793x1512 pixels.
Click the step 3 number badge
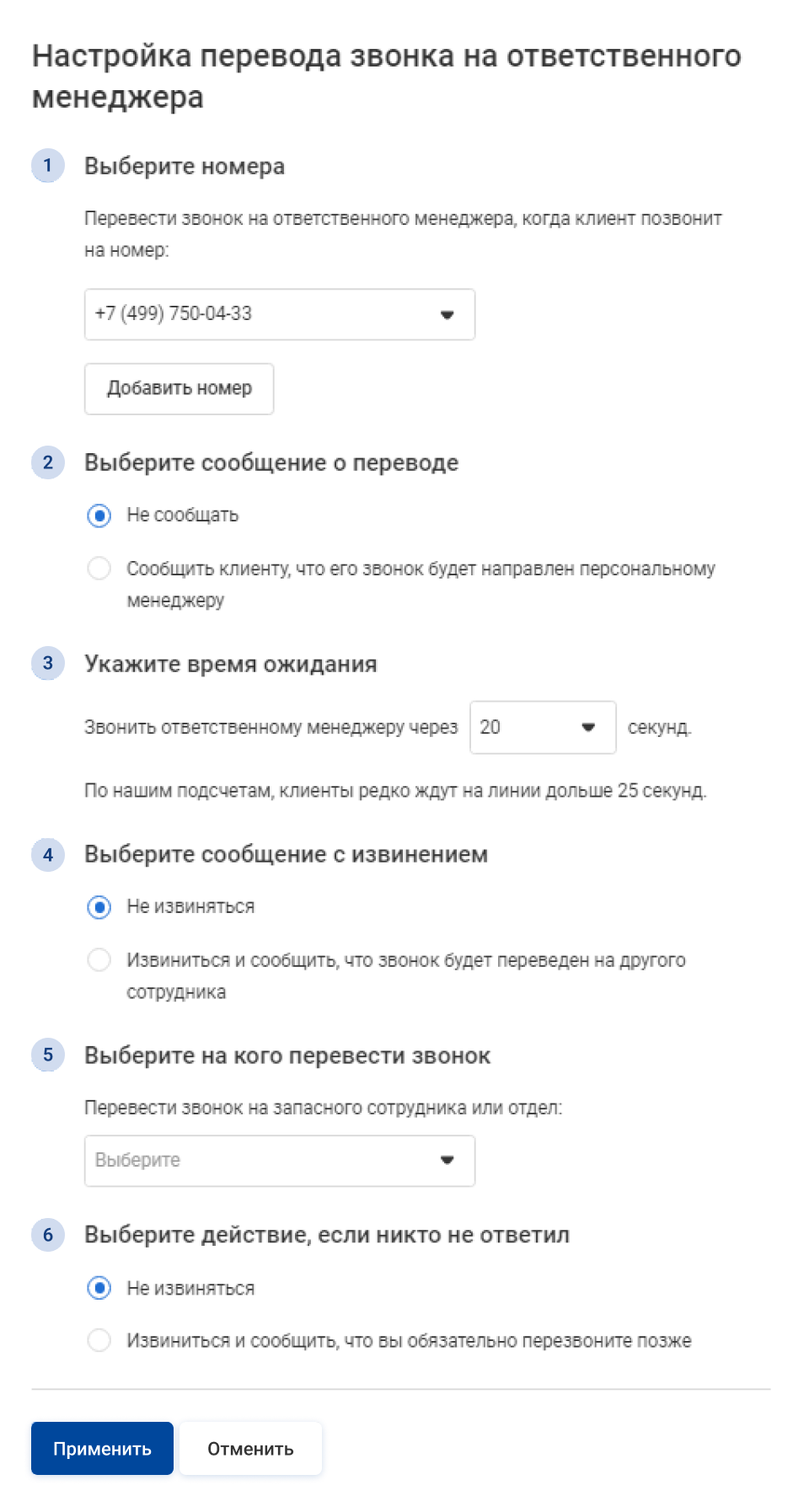(48, 663)
